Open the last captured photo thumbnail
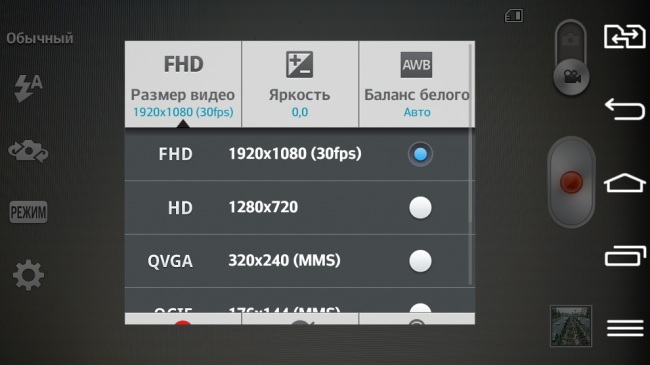Screen dimensions: 650x365 pos(571,326)
